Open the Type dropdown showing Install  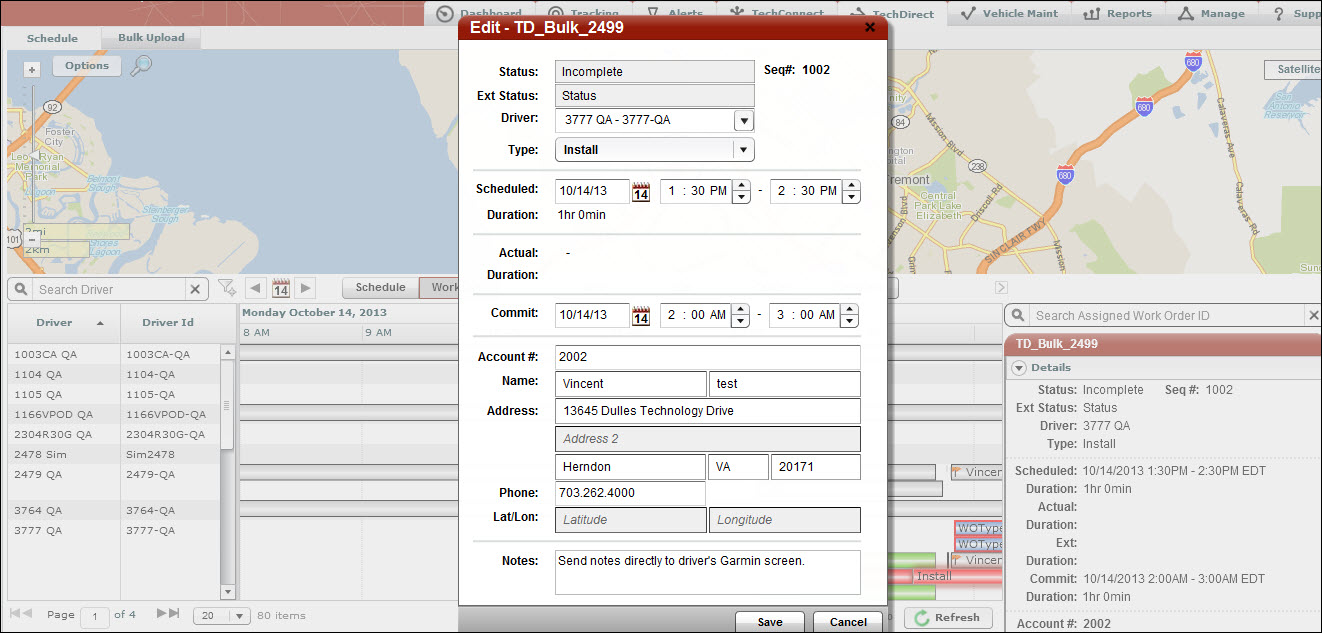pos(743,149)
